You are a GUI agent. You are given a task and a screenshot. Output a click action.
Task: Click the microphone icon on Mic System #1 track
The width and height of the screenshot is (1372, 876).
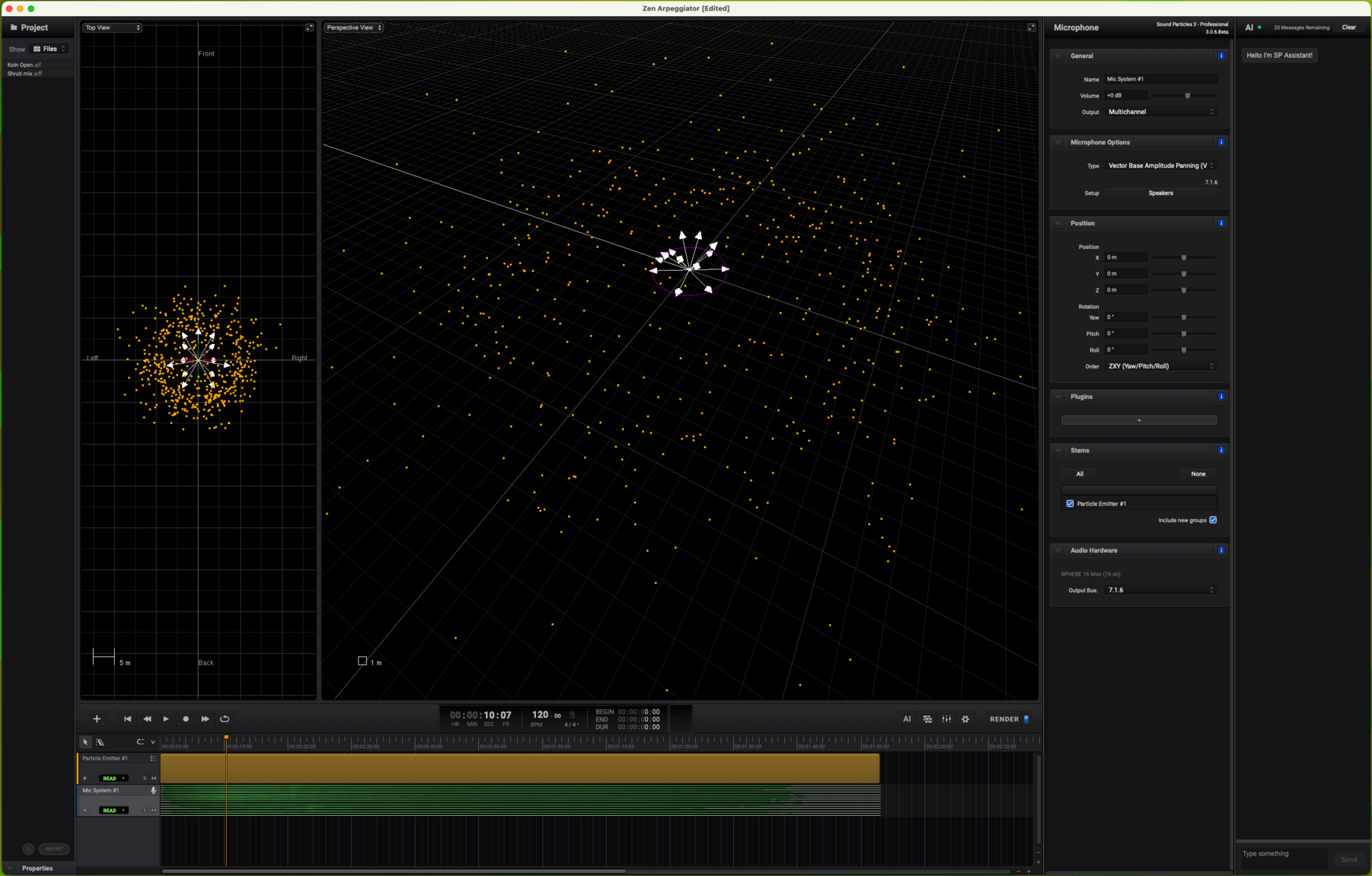click(x=153, y=791)
